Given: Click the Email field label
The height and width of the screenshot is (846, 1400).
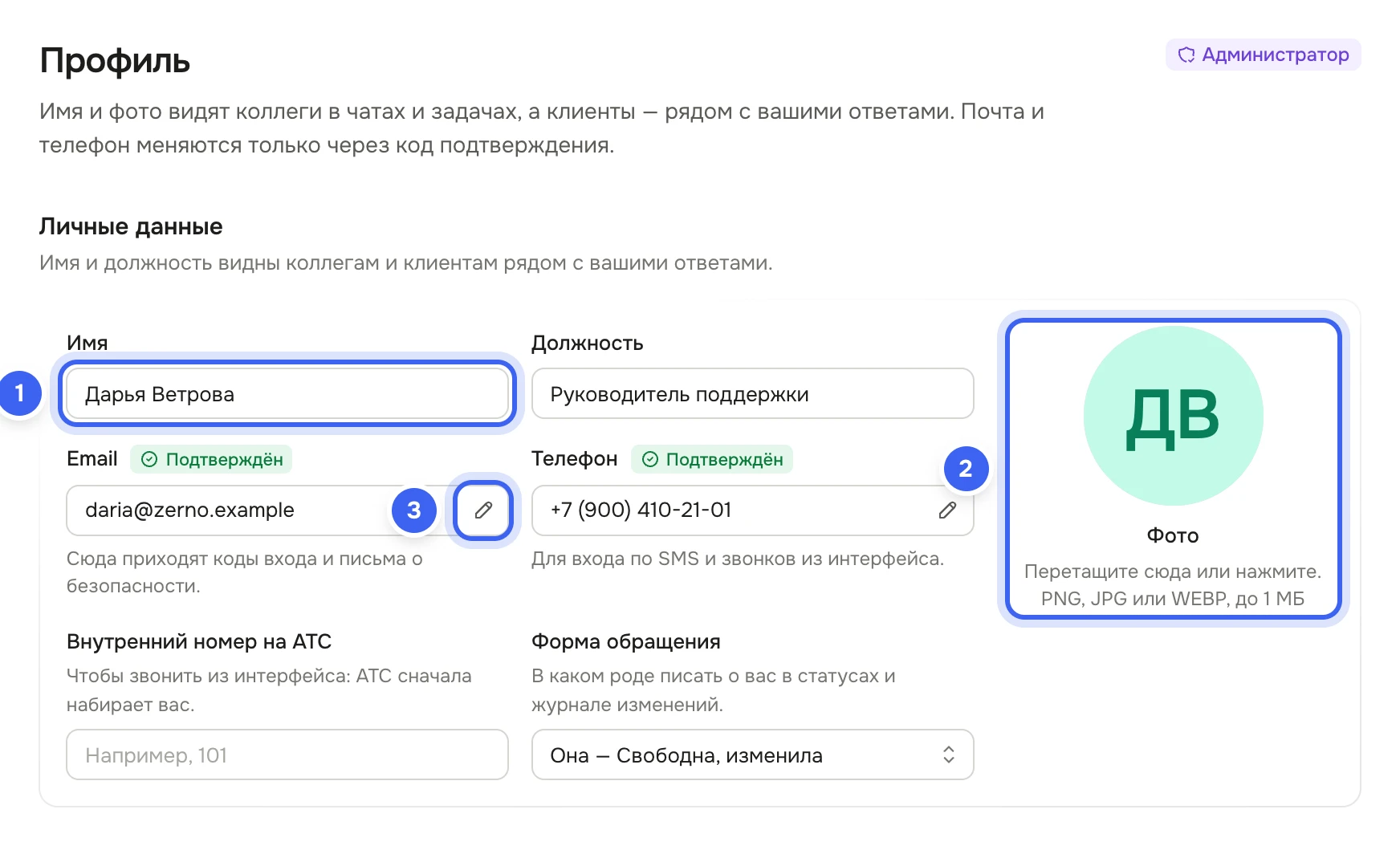Looking at the screenshot, I should pyautogui.click(x=92, y=459).
